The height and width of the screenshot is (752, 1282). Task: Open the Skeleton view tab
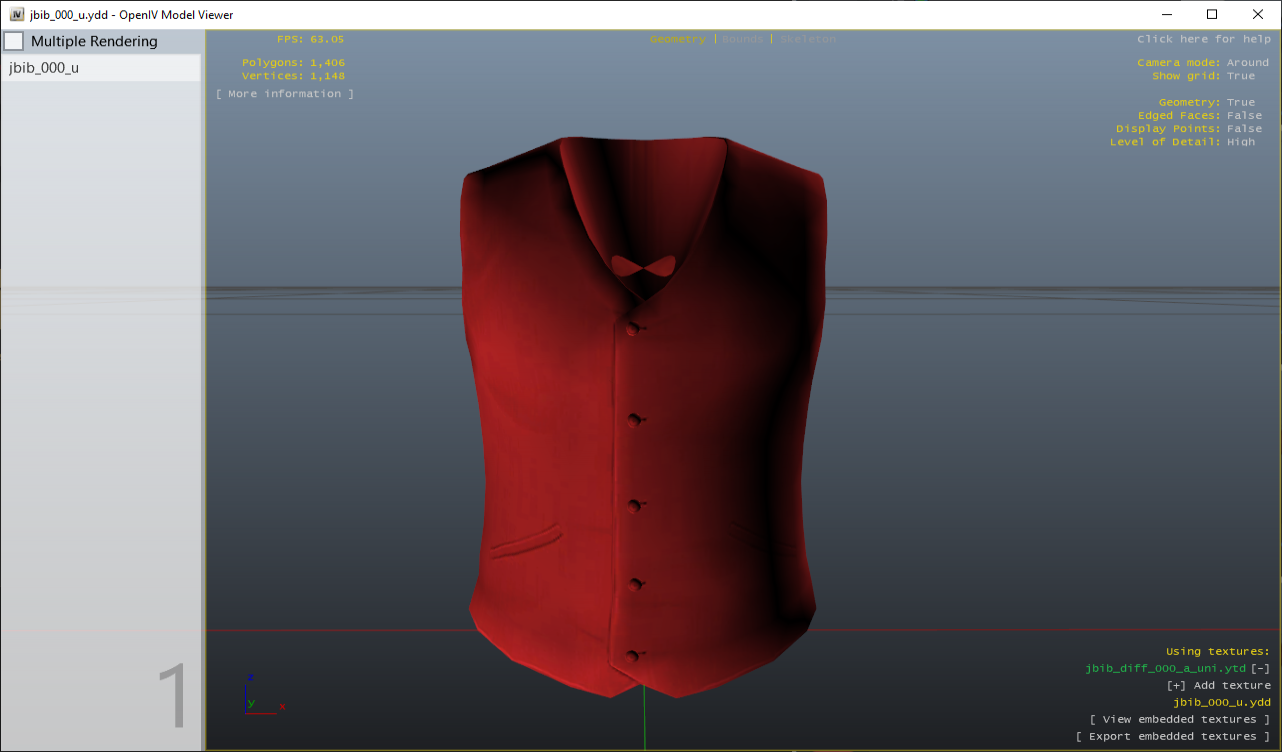click(808, 39)
